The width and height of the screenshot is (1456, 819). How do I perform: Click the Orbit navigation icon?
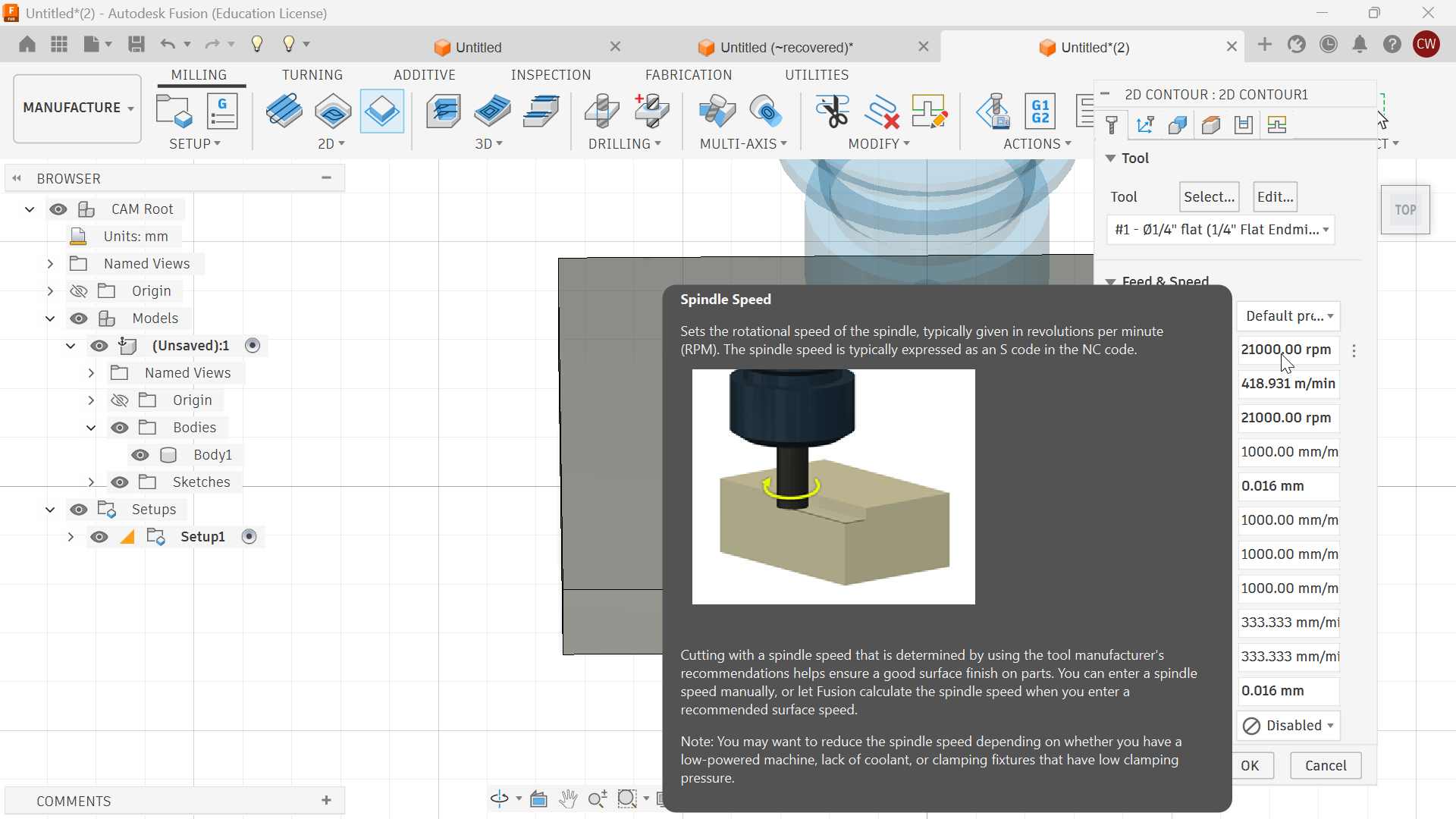coord(499,799)
